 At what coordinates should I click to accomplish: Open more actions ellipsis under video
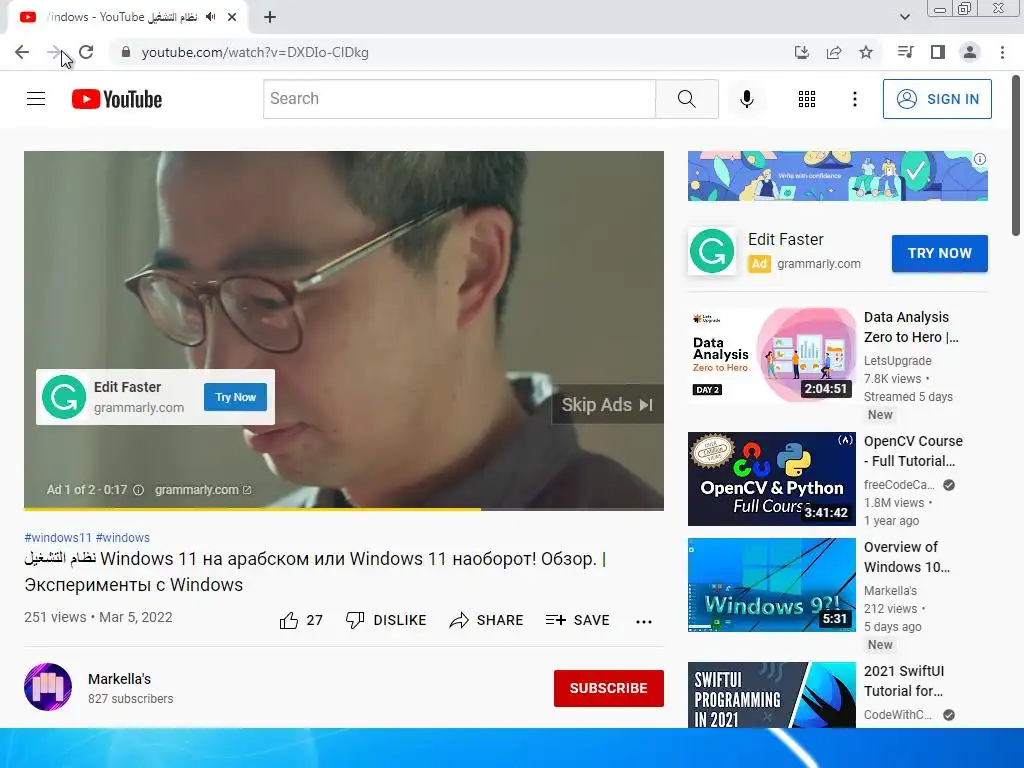644,622
